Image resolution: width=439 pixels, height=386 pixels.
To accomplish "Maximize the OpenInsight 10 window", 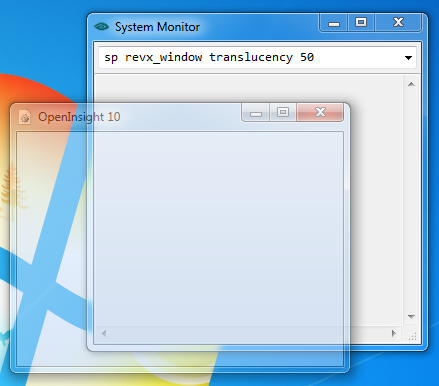I will click(x=283, y=113).
